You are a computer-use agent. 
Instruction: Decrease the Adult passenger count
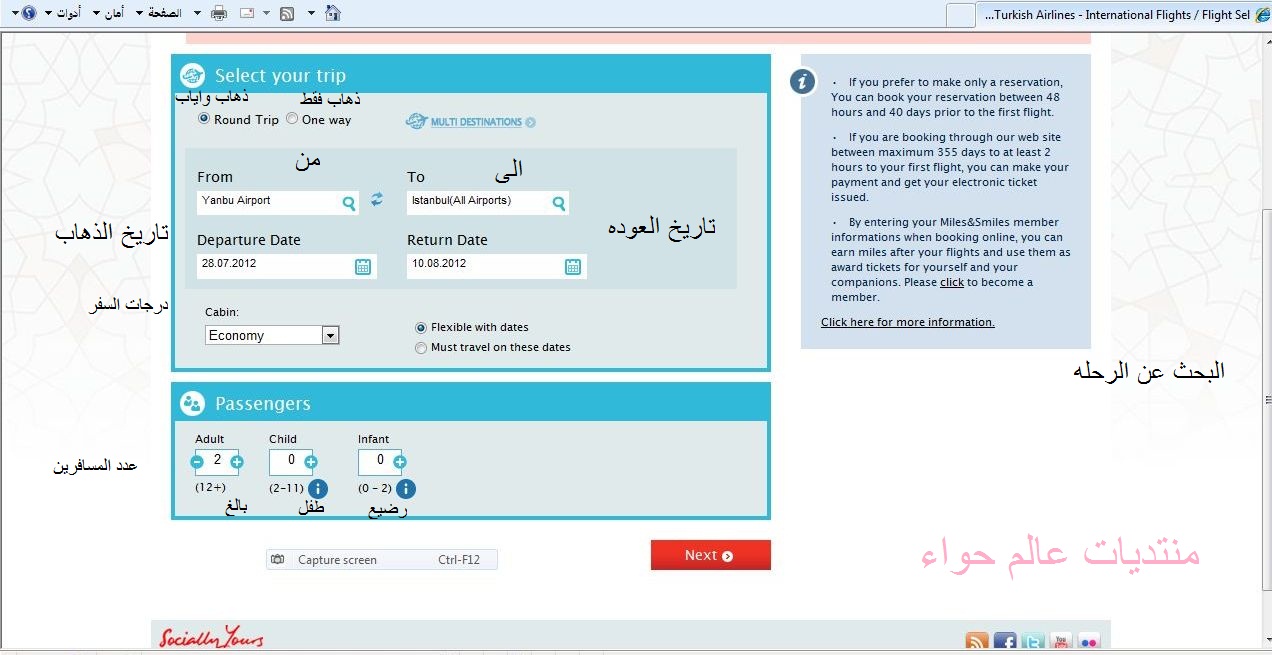pos(197,462)
